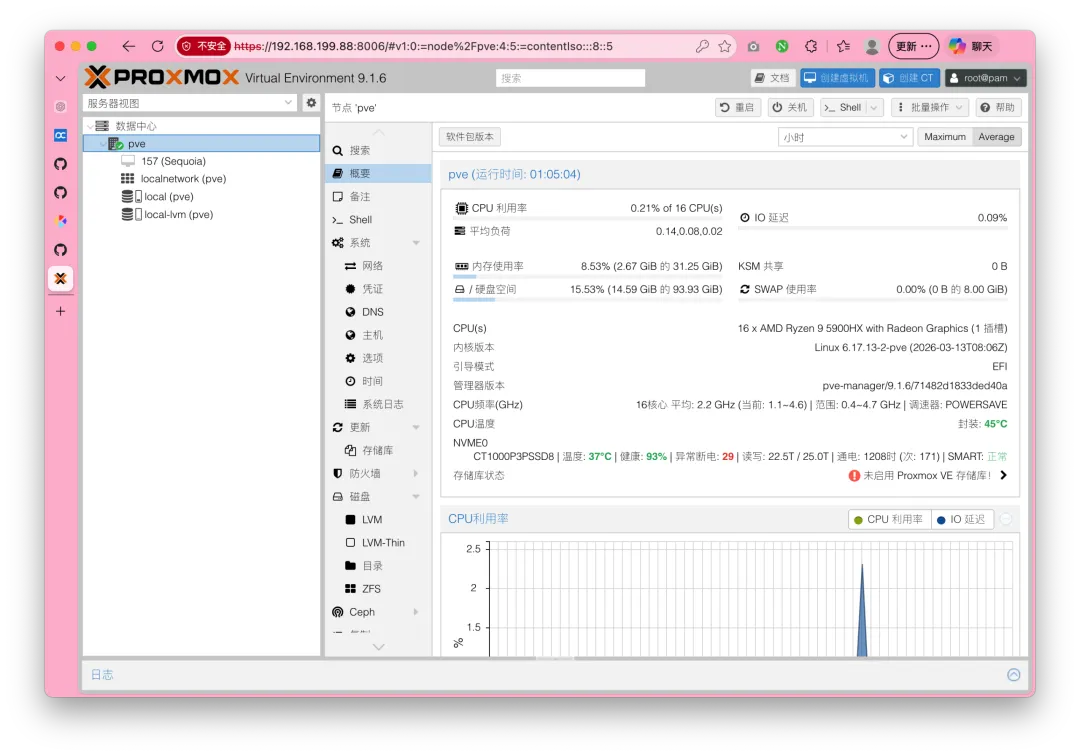Open the password key icon in address bar
The image size is (1080, 756).
[x=702, y=46]
